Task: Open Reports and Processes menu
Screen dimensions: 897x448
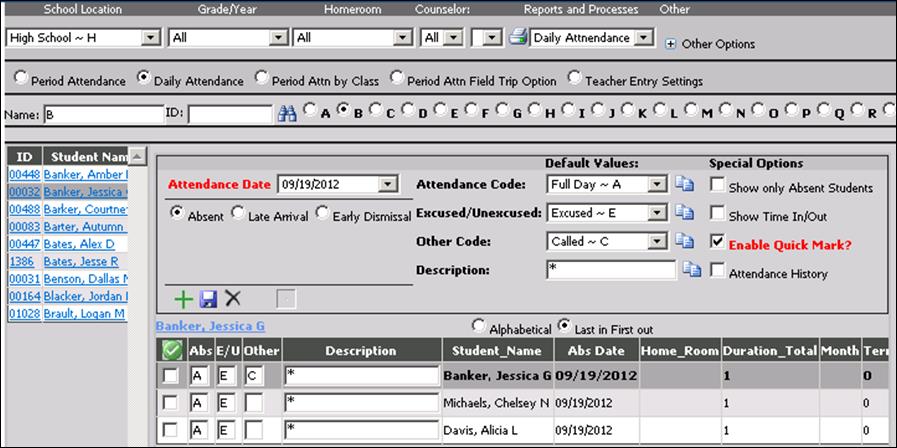Action: (580, 9)
